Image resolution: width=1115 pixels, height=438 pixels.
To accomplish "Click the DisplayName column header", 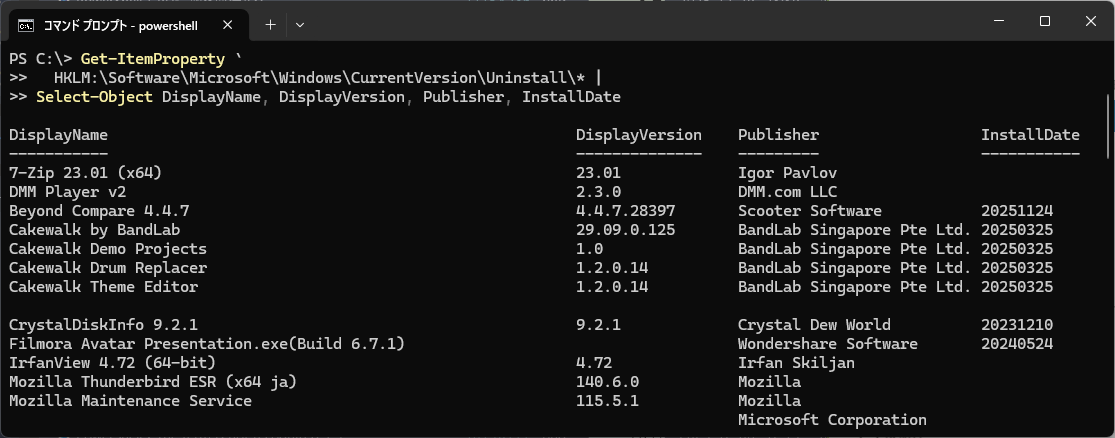I will (58, 135).
